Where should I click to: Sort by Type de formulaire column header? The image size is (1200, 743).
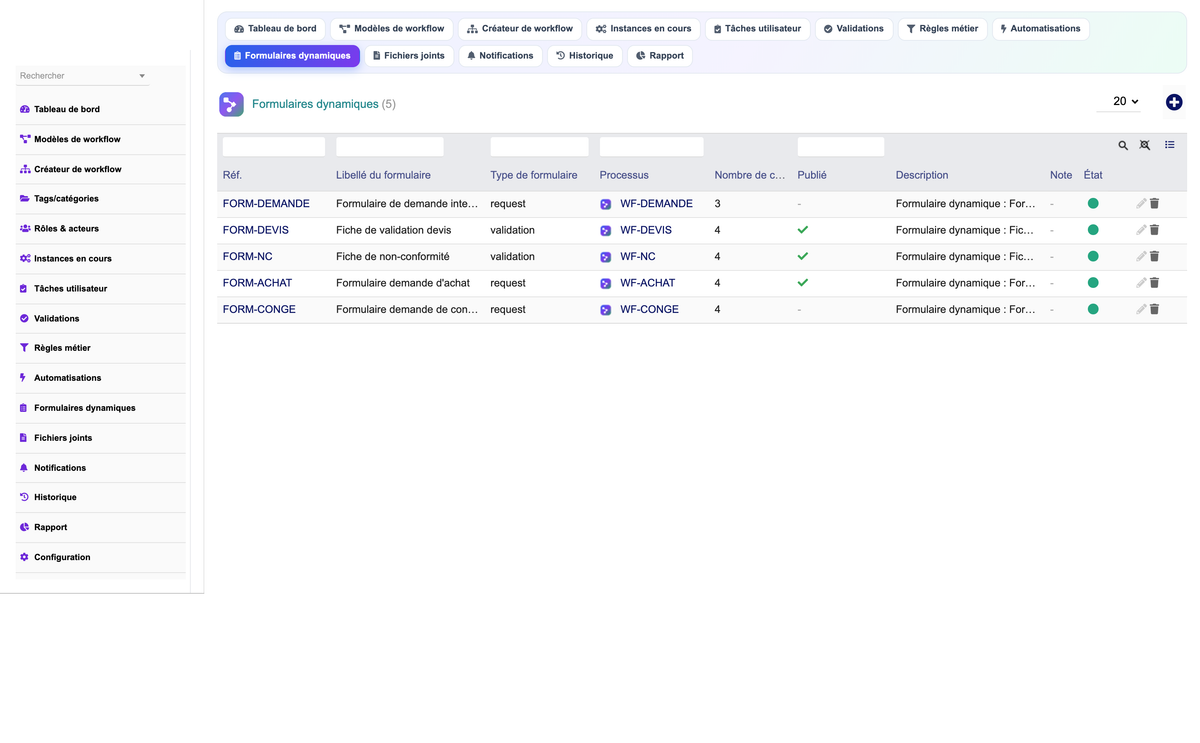(x=534, y=175)
